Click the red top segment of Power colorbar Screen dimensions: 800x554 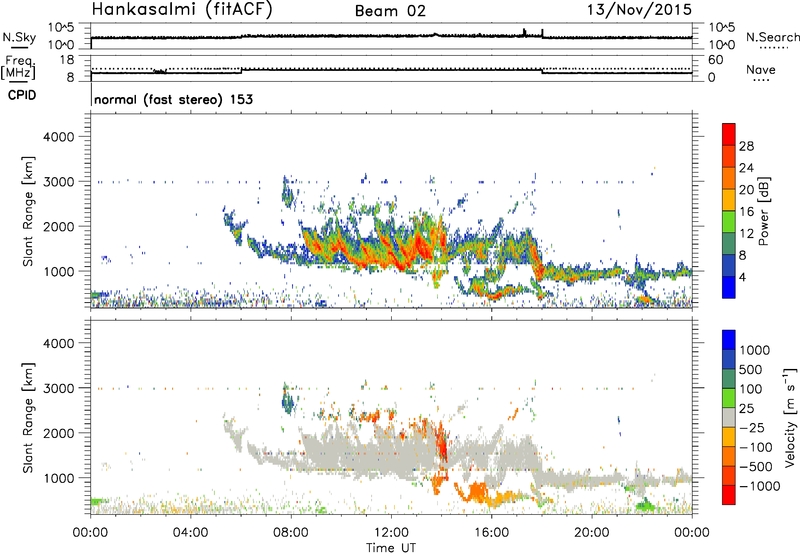click(x=729, y=134)
